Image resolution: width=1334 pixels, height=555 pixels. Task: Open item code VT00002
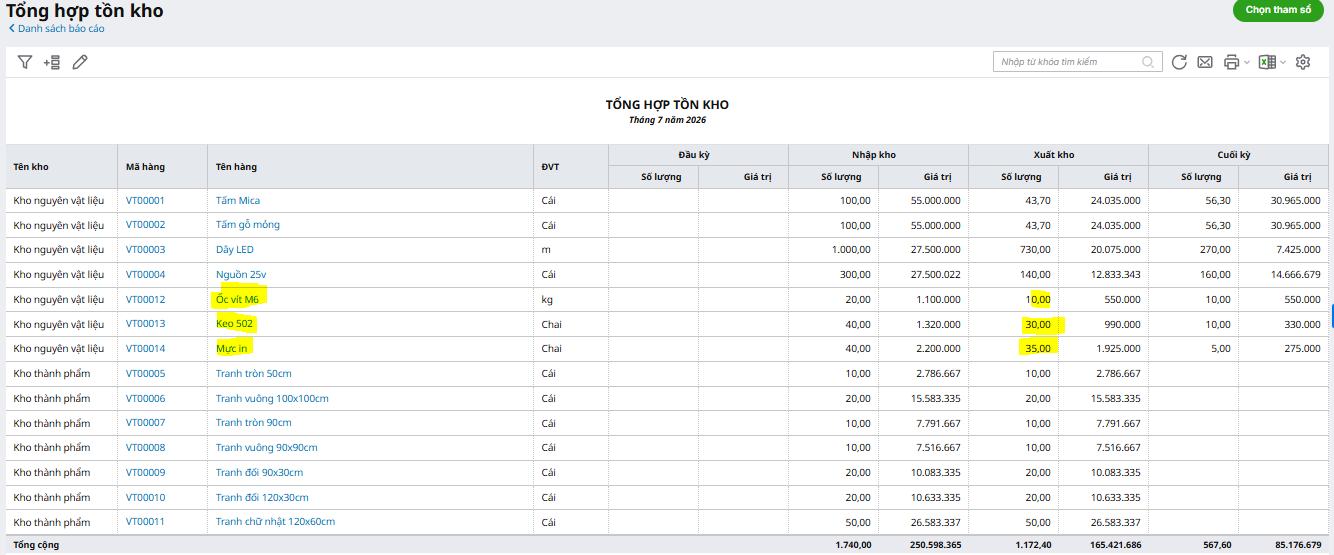(146, 225)
